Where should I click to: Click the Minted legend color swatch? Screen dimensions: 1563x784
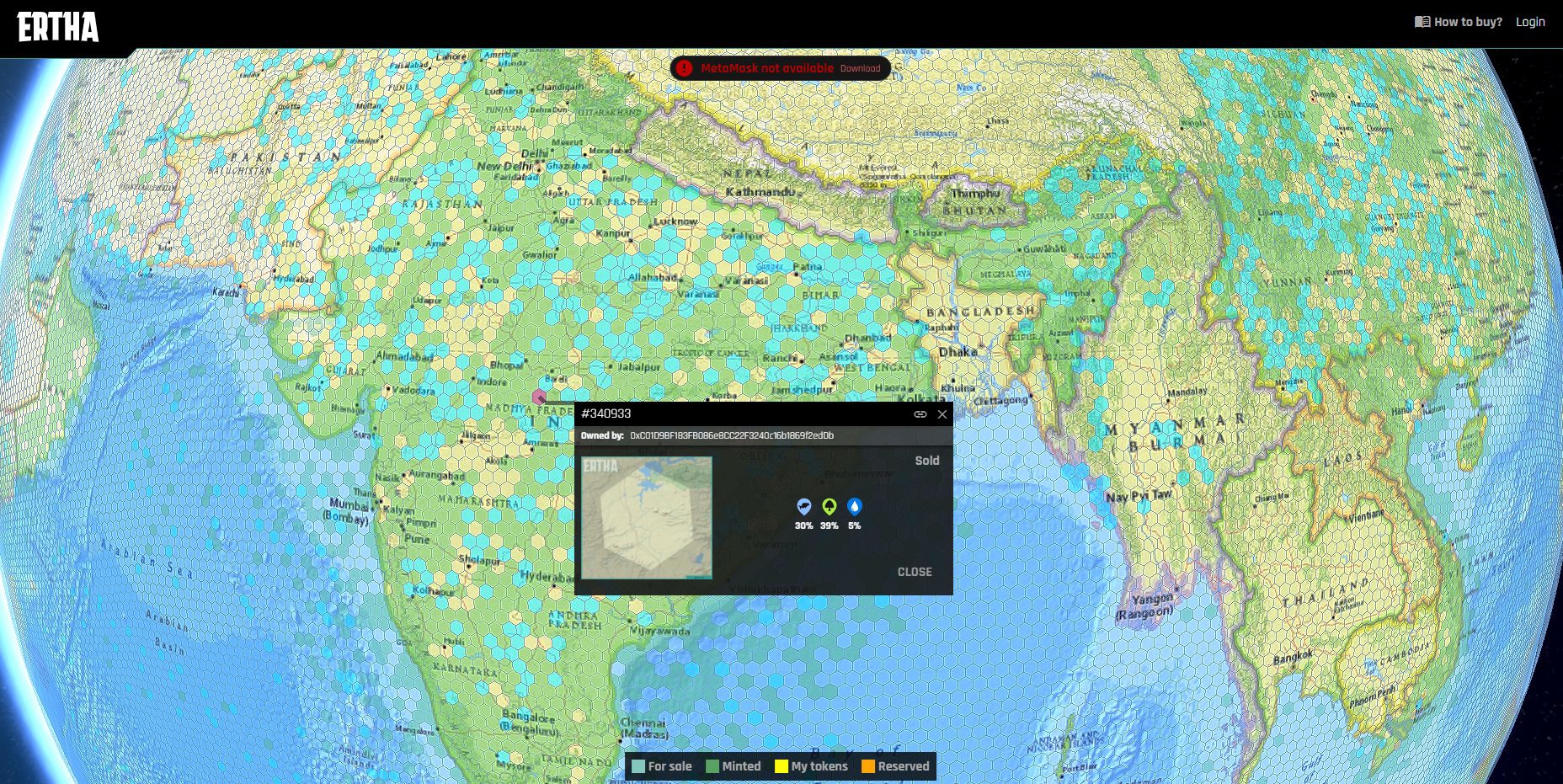click(712, 766)
